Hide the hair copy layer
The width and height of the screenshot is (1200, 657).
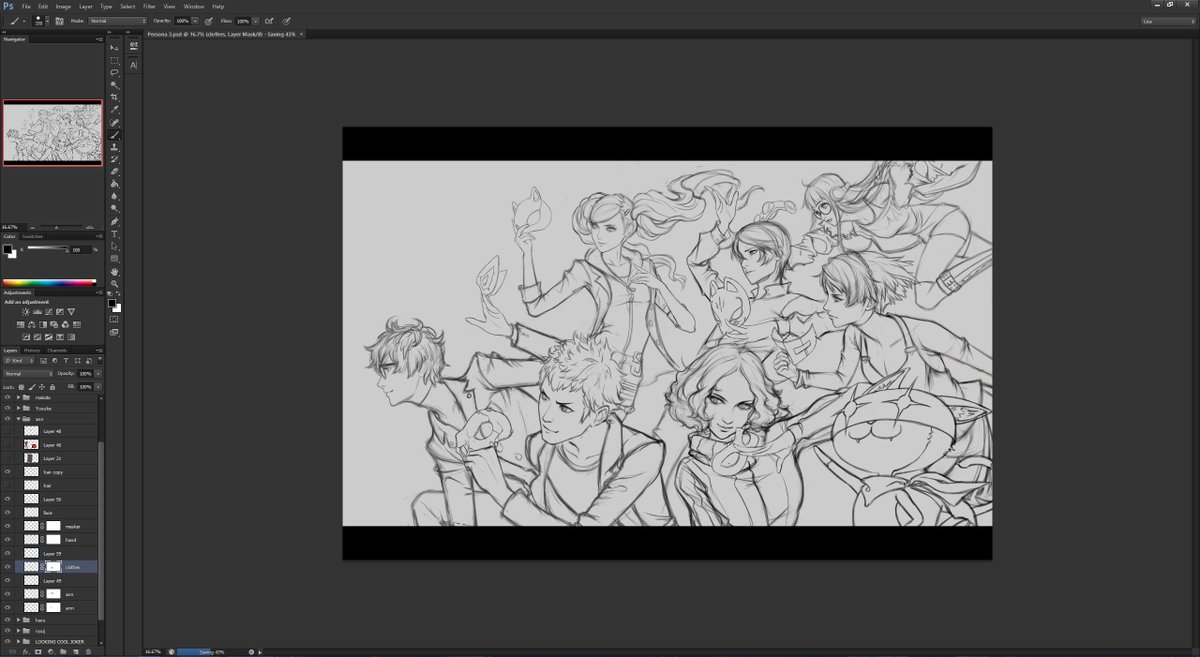point(7,472)
